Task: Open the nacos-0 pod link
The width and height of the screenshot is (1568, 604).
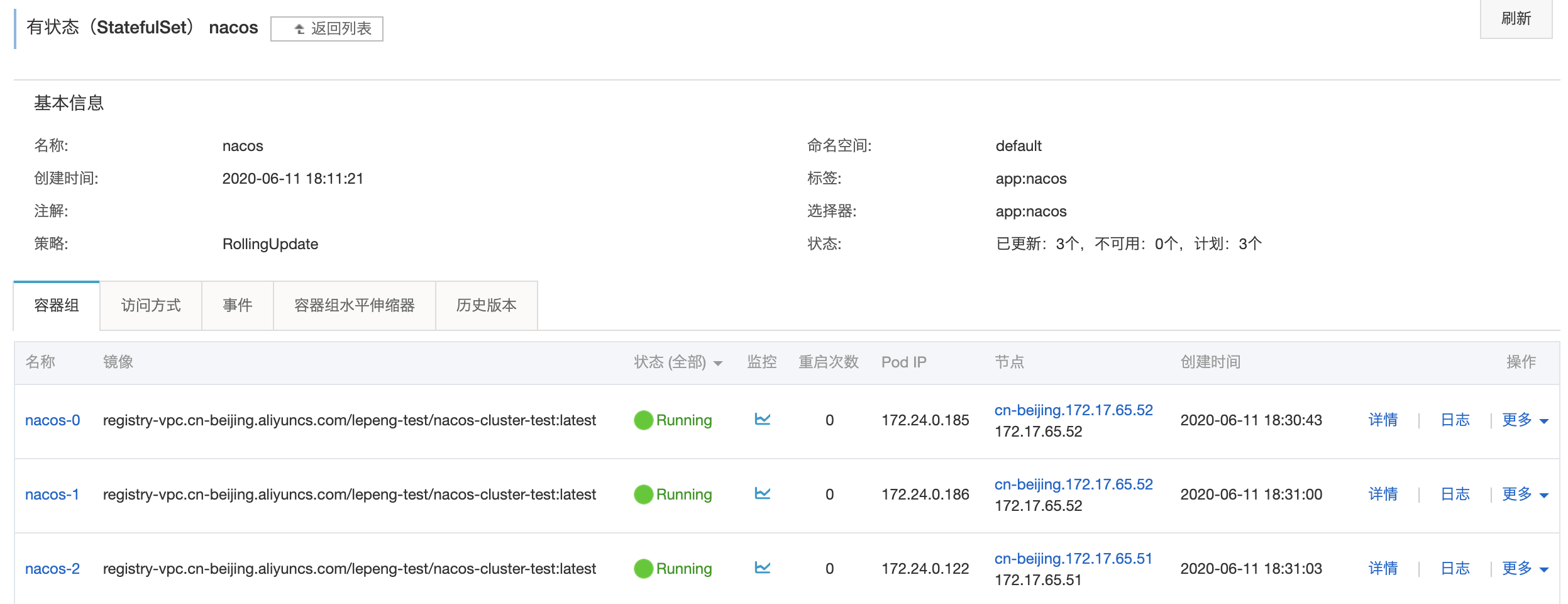Action: coord(53,420)
